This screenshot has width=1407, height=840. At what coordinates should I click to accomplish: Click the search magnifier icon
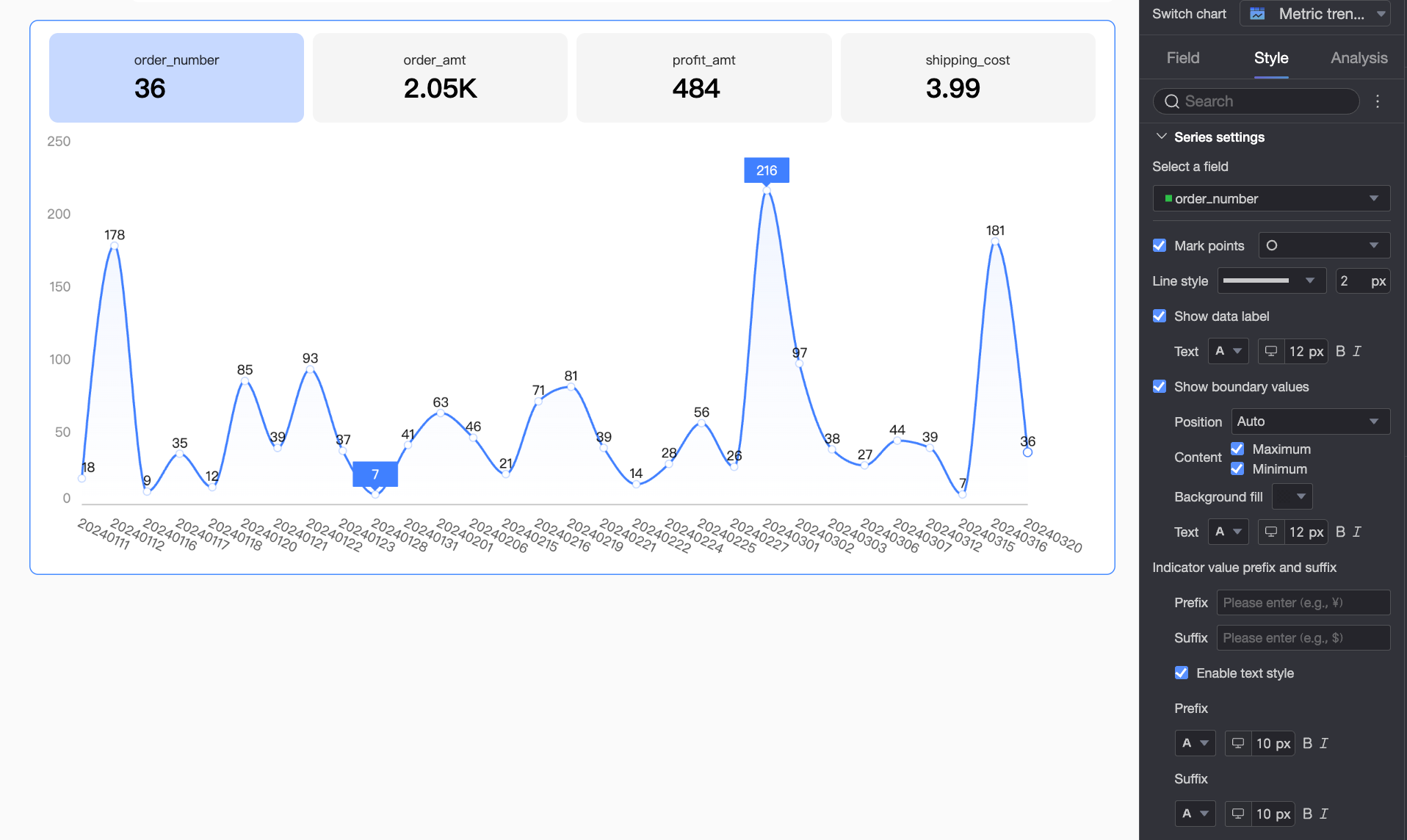[1172, 101]
